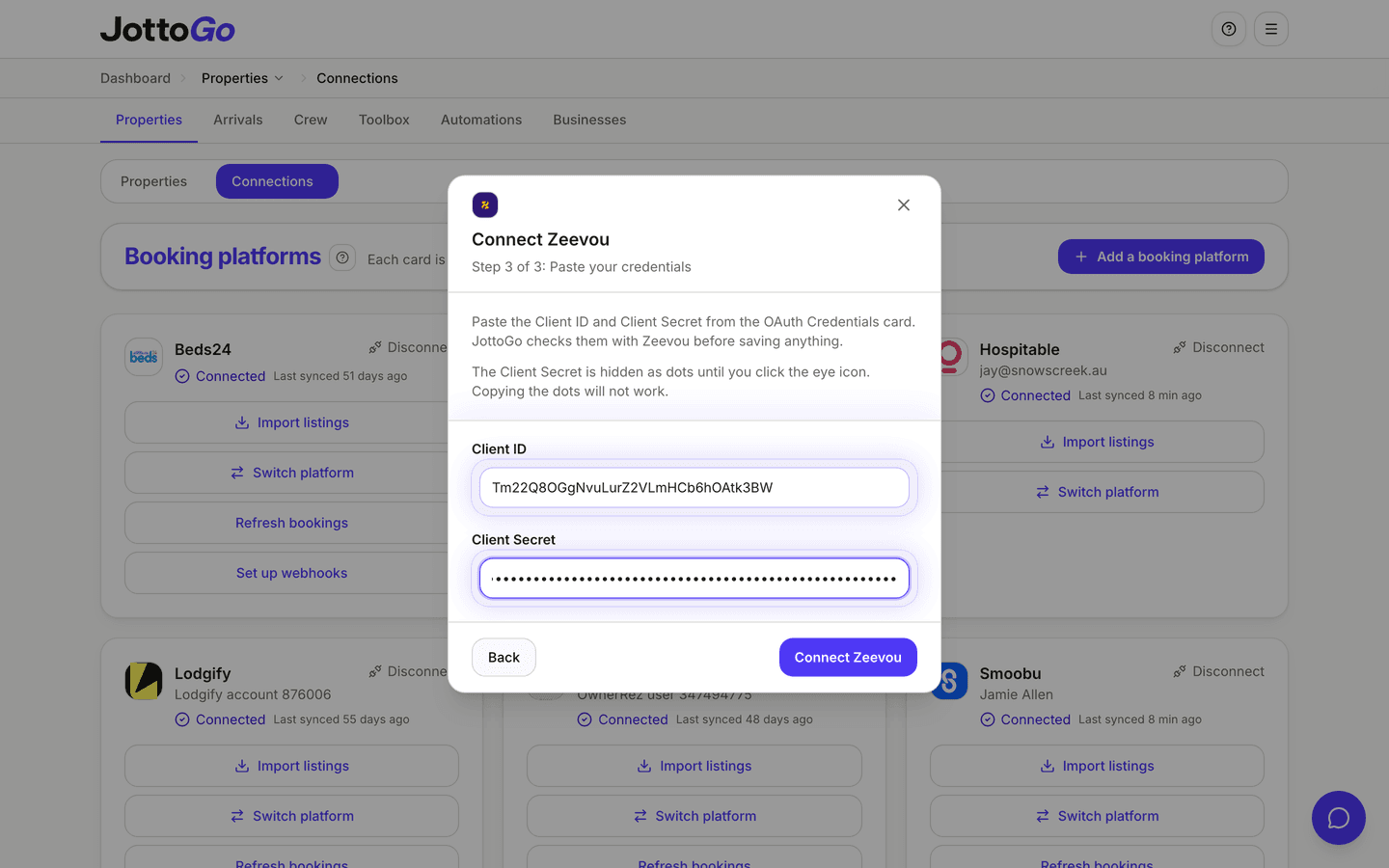1389x868 pixels.
Task: Switch platform on the Smoobu card
Action: [x=1098, y=816]
